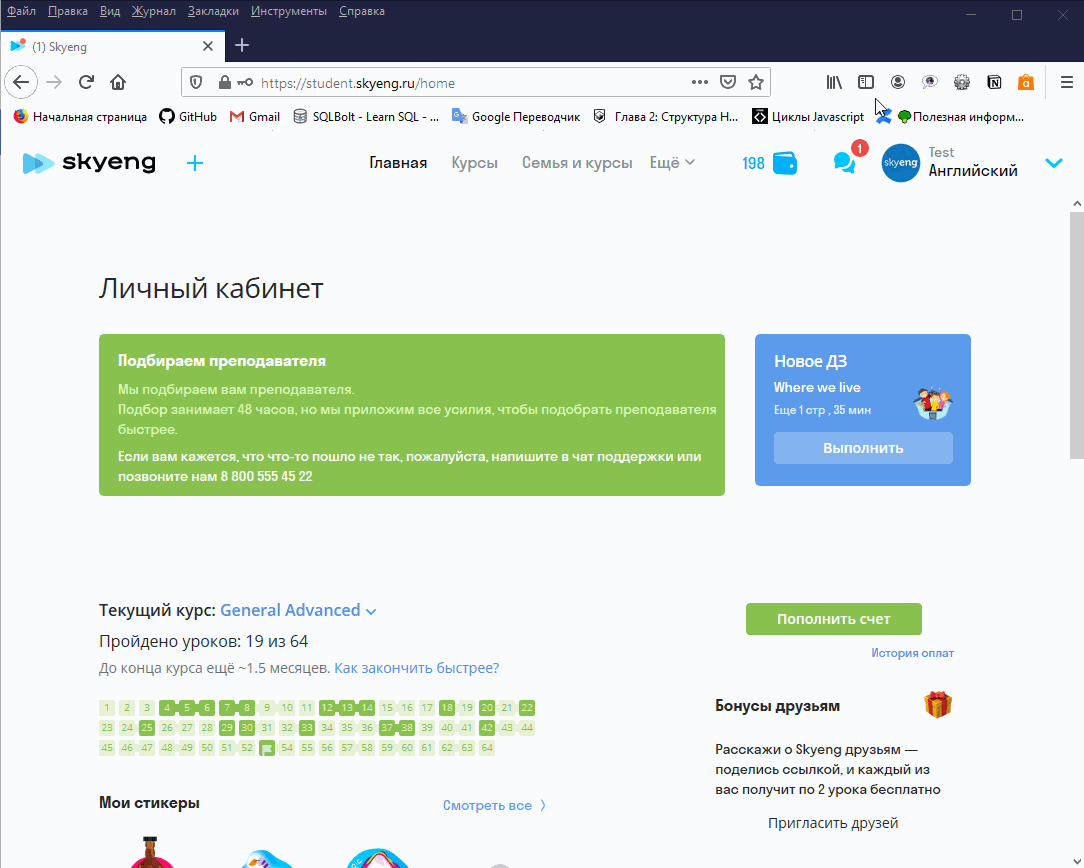The image size is (1084, 868).
Task: Select lesson 25 in progress grid
Action: (147, 728)
